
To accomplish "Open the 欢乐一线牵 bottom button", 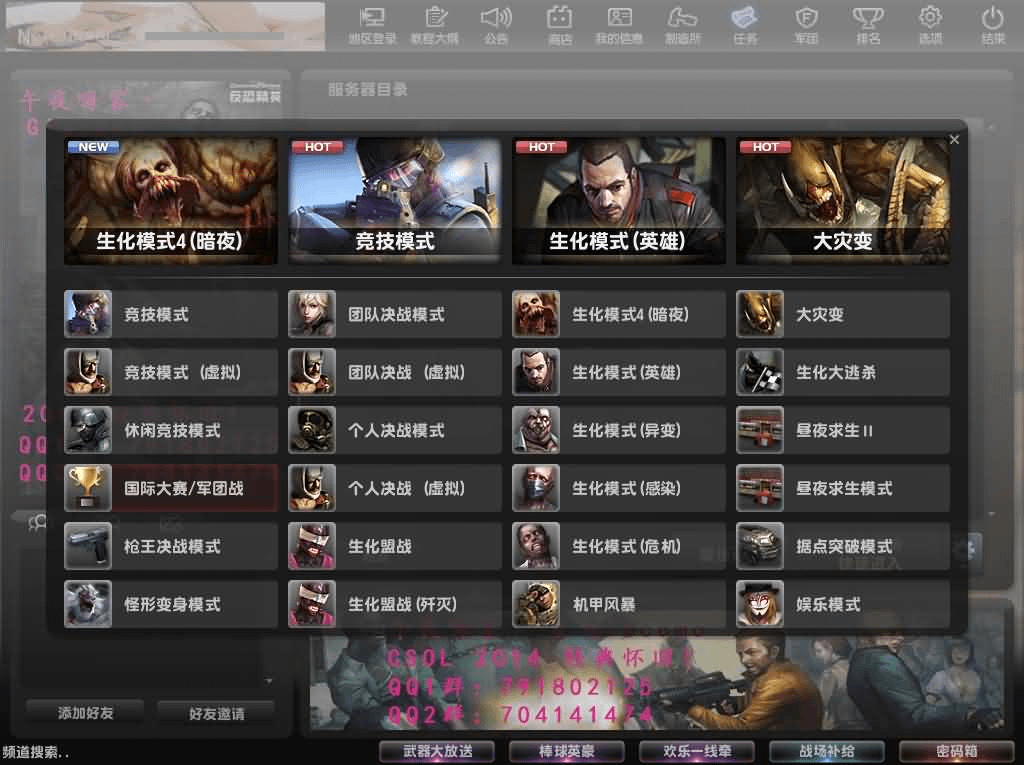I will point(697,751).
